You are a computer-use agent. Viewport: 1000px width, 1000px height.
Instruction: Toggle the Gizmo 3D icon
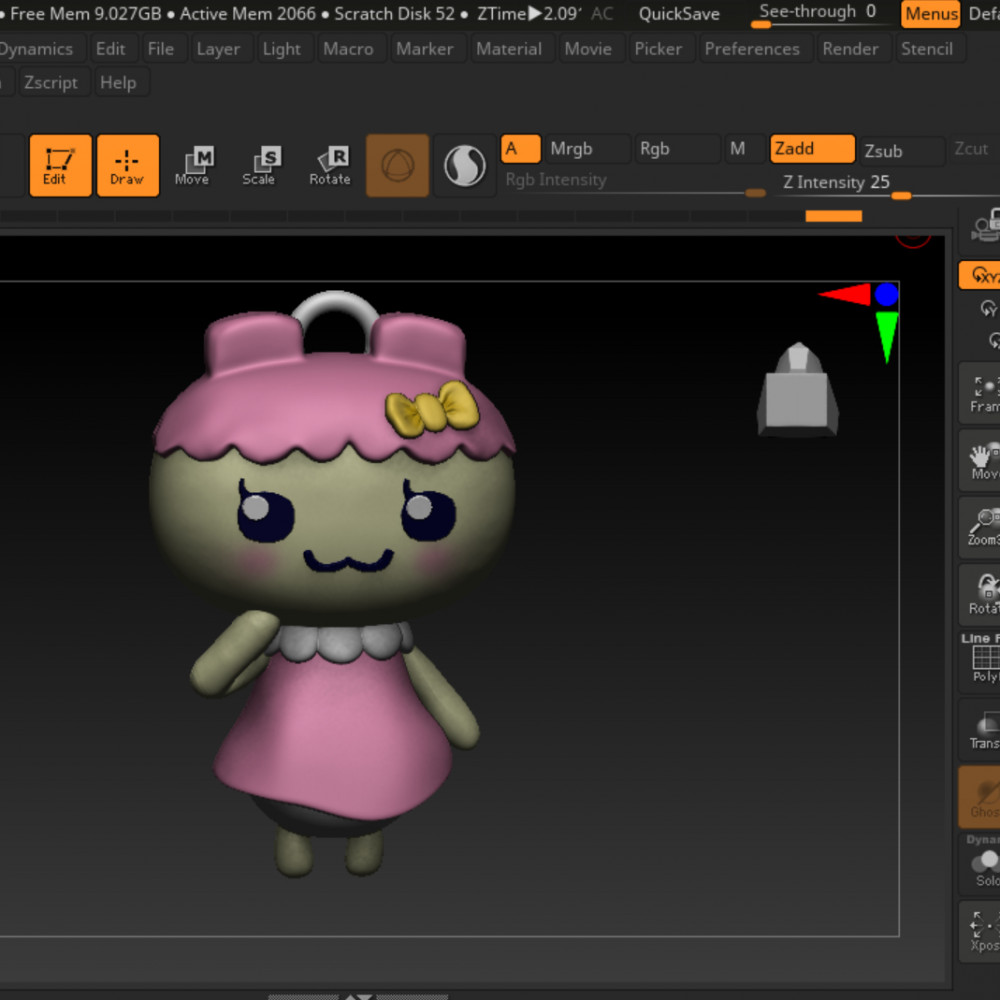(397, 165)
